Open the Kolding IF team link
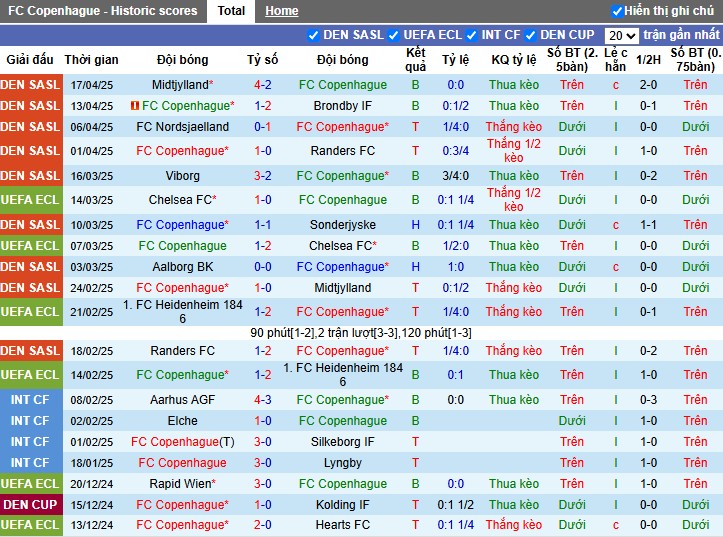This screenshot has width=723, height=537. click(x=343, y=505)
